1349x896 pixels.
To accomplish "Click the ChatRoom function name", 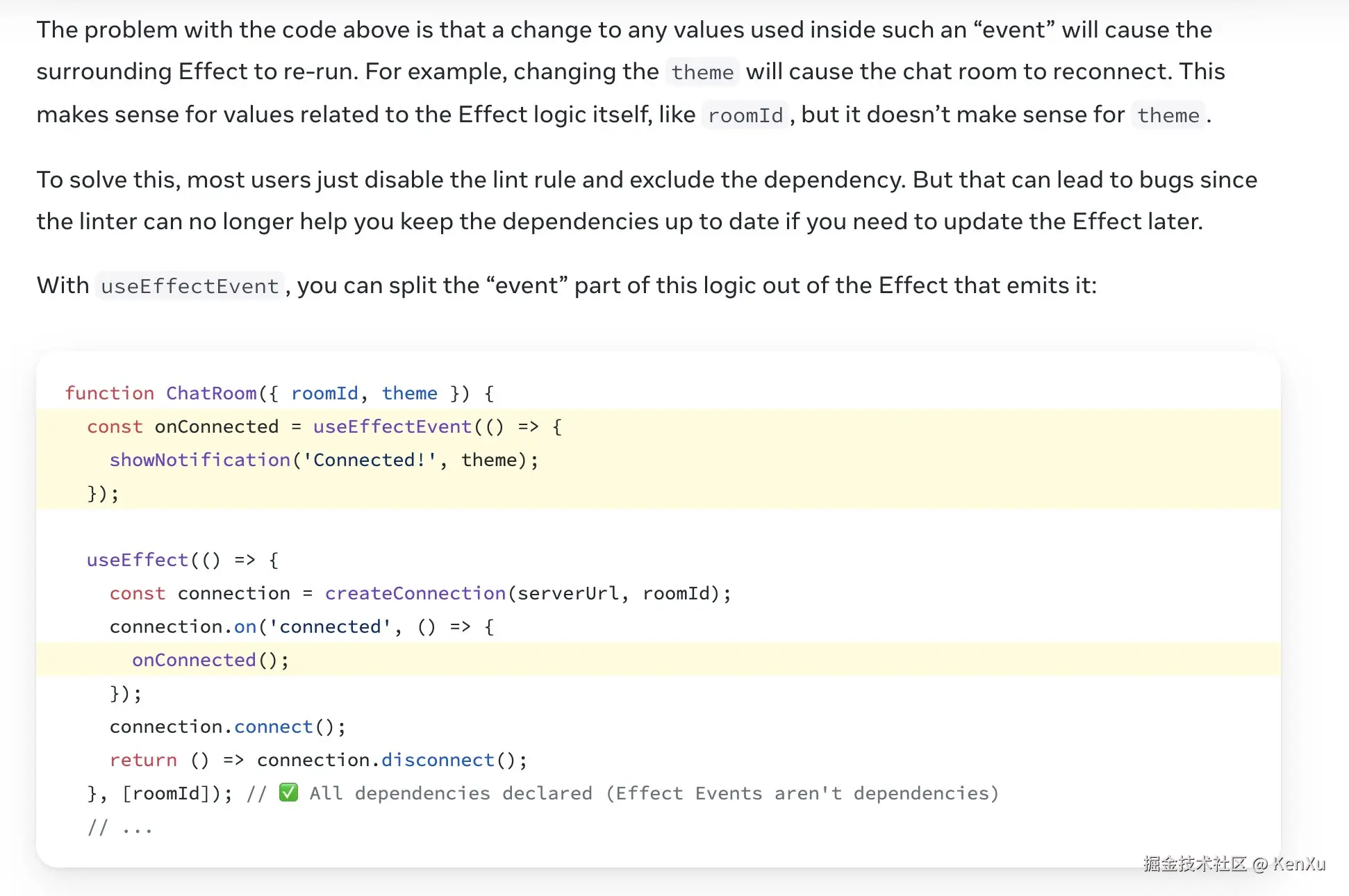I will 211,393.
